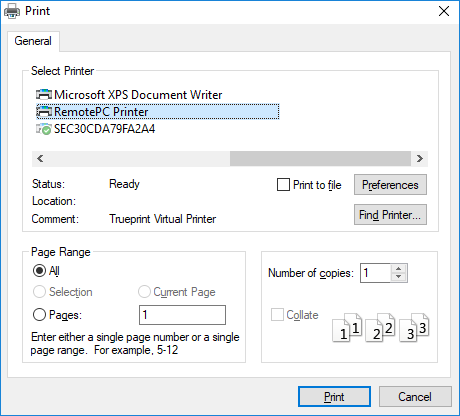The height and width of the screenshot is (416, 460).
Task: Click the Find Printer... button
Action: coord(390,215)
